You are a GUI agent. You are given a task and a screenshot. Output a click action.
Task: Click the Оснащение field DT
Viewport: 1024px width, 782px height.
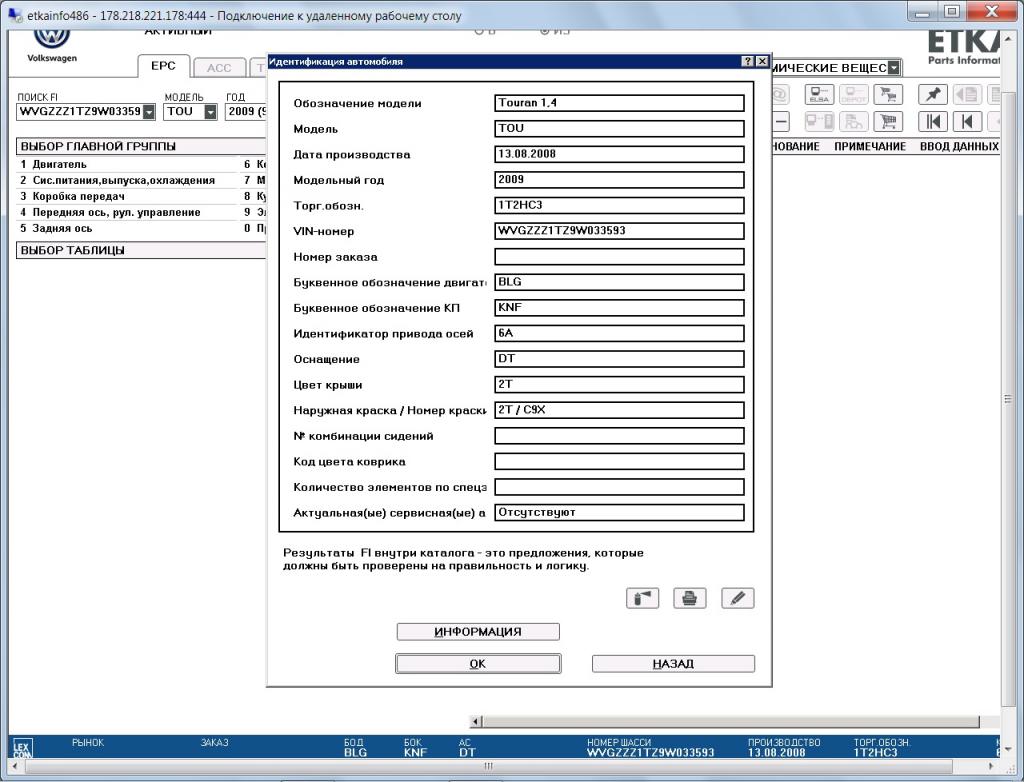pyautogui.click(x=619, y=359)
